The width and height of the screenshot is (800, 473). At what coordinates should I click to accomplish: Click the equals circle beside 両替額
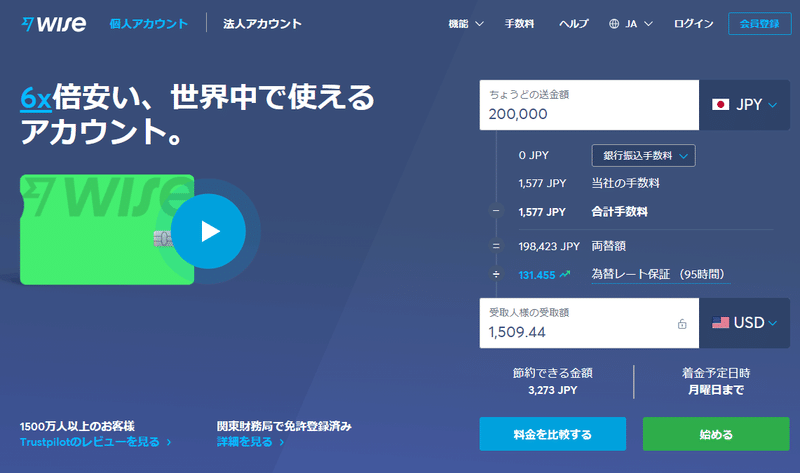496,246
